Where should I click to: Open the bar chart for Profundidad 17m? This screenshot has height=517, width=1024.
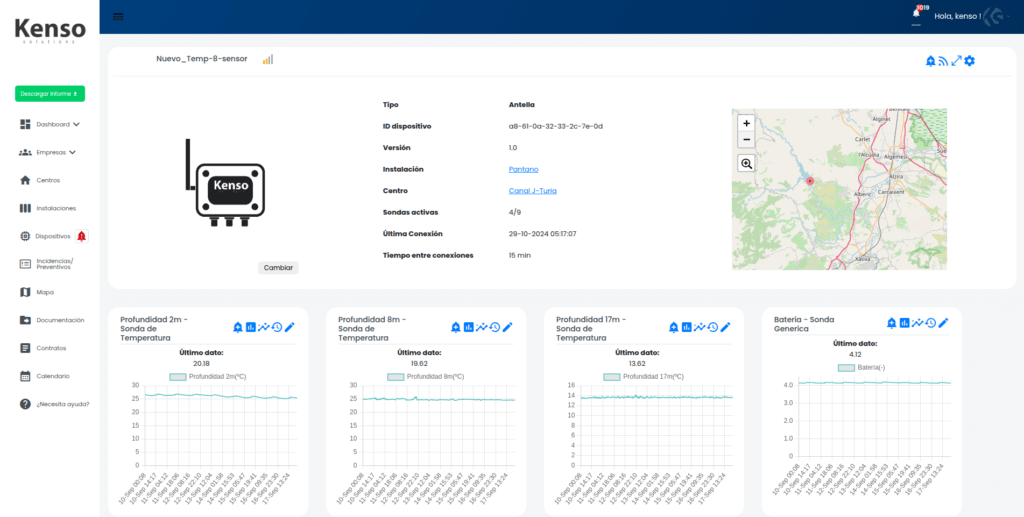pos(687,327)
